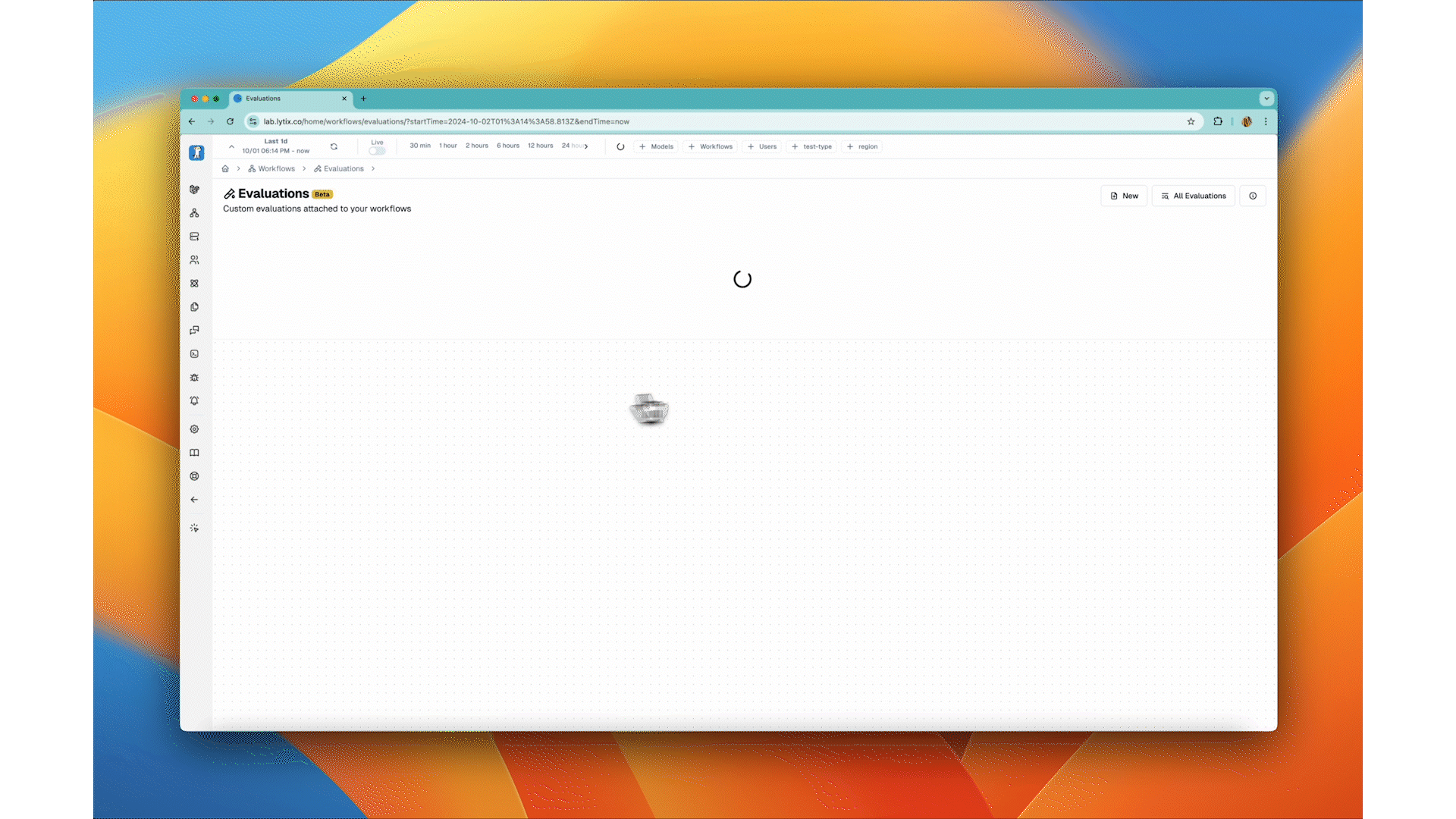Open the settings gear in sidebar
The width and height of the screenshot is (1456, 819).
tap(194, 429)
